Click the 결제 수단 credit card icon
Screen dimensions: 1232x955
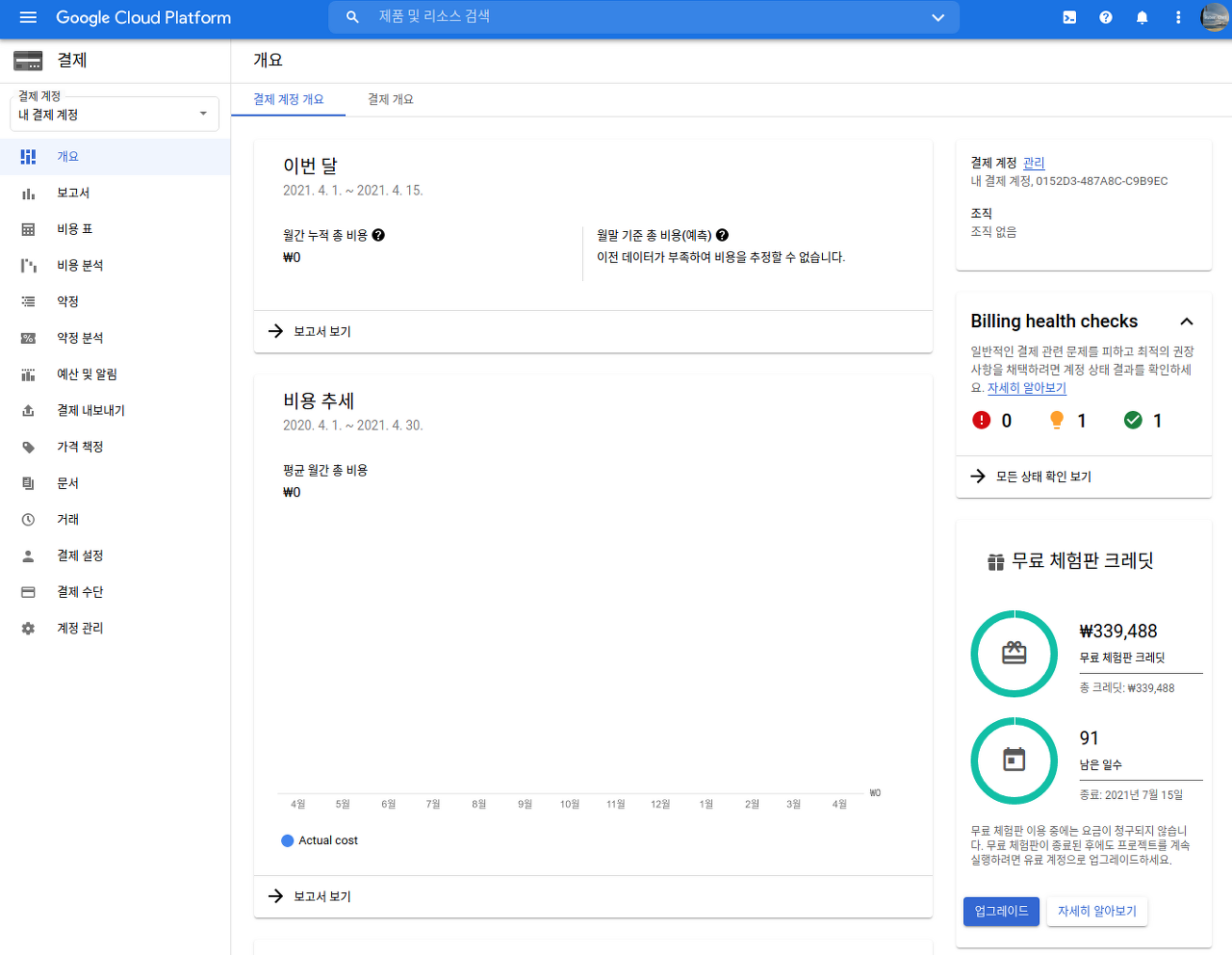pyautogui.click(x=28, y=592)
